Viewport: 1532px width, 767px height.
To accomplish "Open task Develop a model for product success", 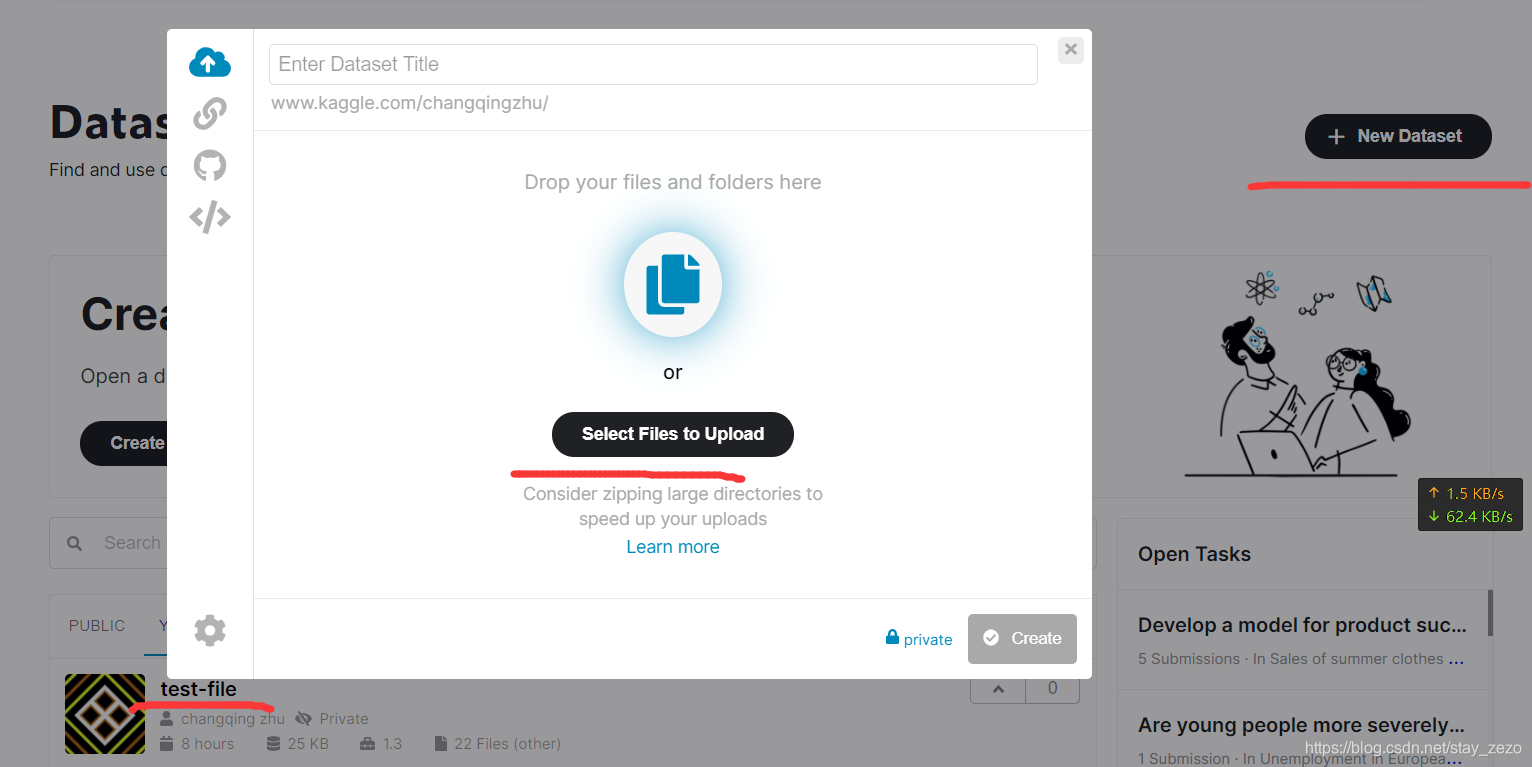I will pyautogui.click(x=1302, y=625).
